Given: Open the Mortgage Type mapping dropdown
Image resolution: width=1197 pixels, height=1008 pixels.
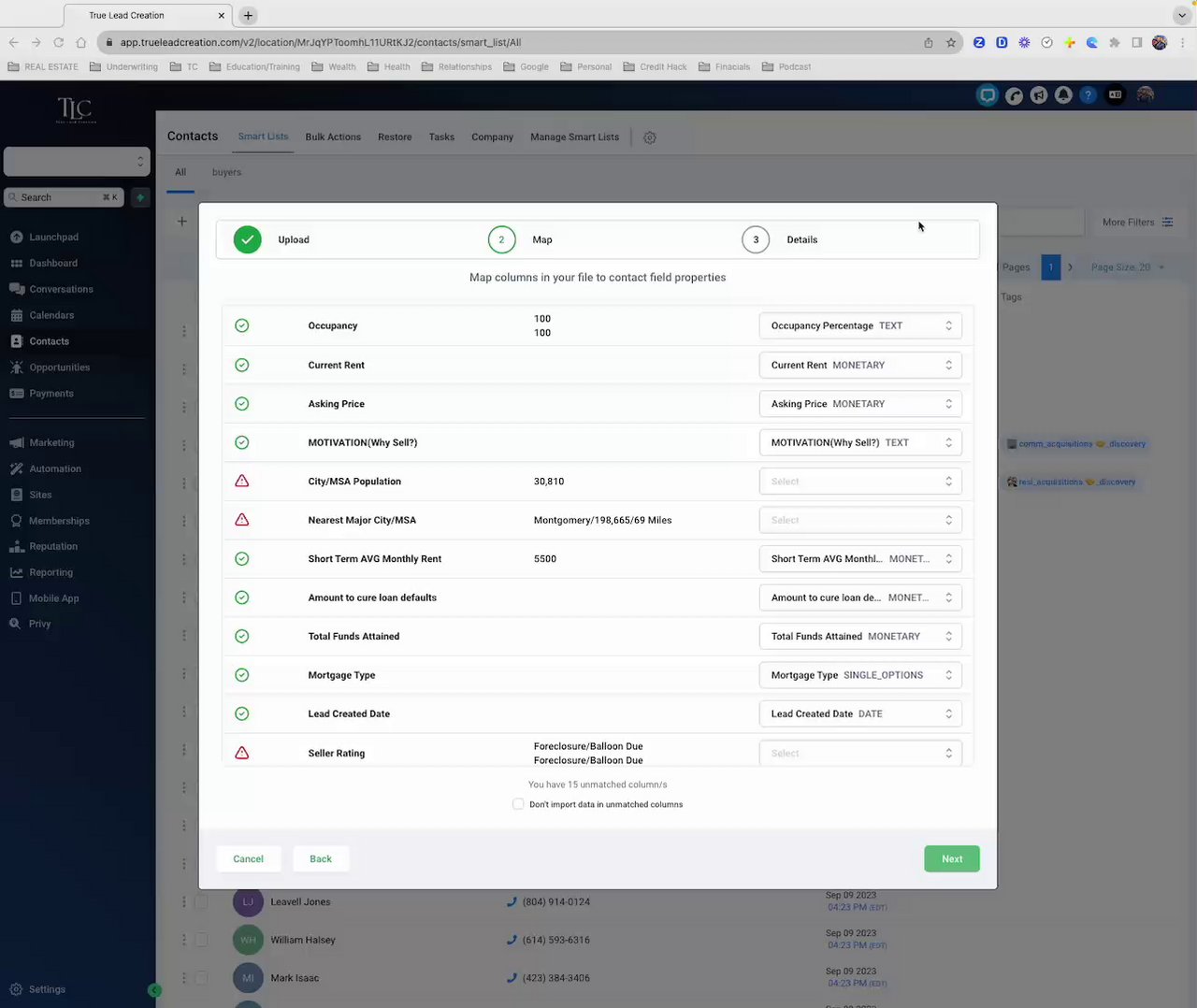Looking at the screenshot, I should 860,675.
